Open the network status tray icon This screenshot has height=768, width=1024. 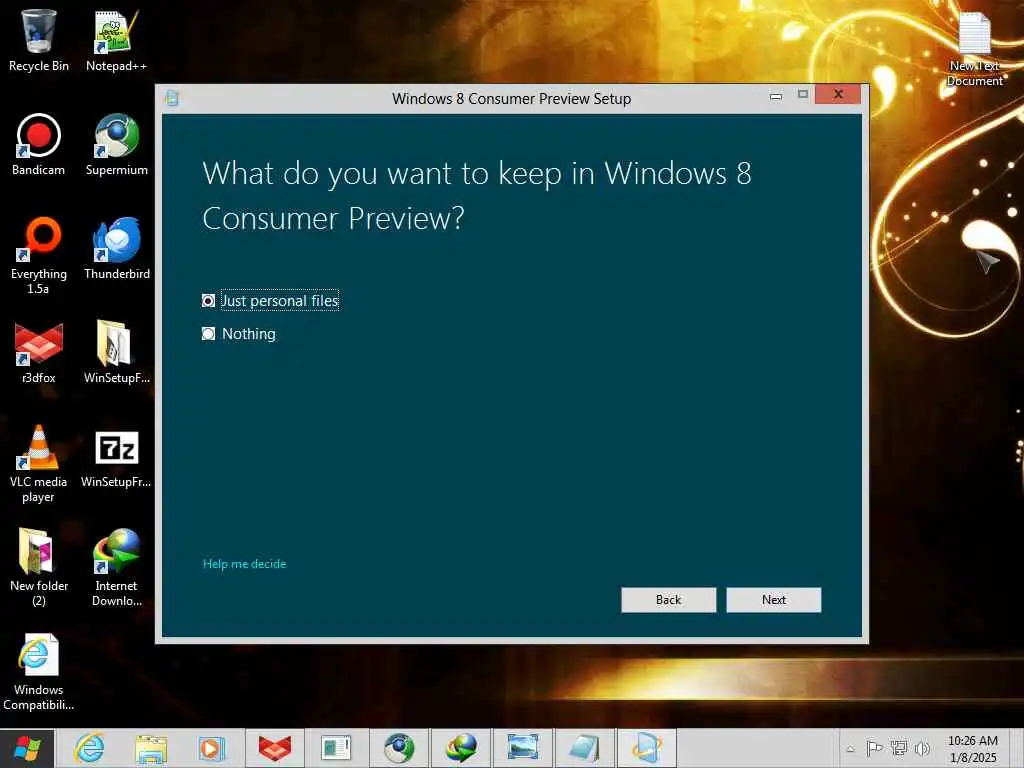click(x=899, y=748)
